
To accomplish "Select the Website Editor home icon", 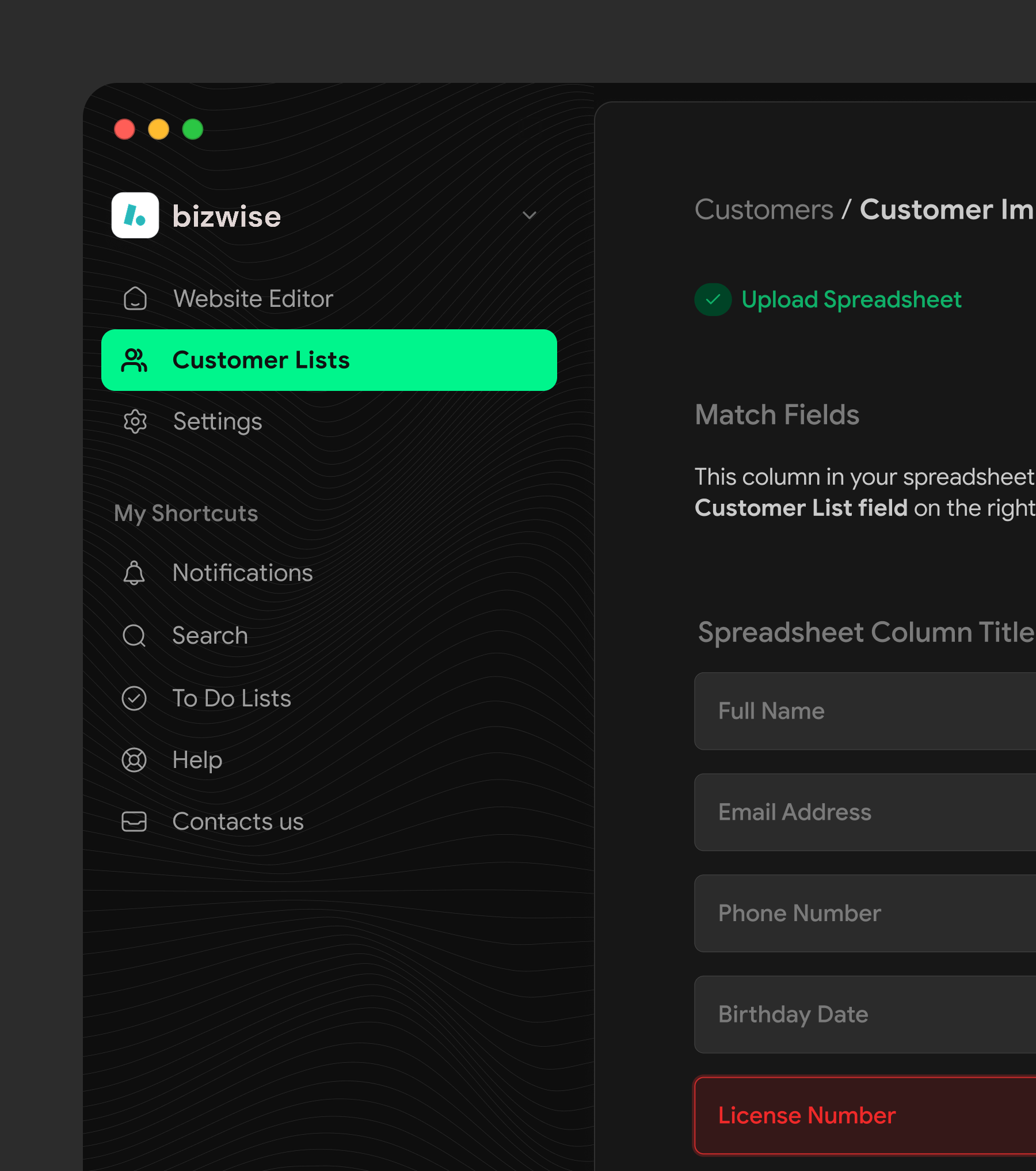I will click(x=134, y=299).
